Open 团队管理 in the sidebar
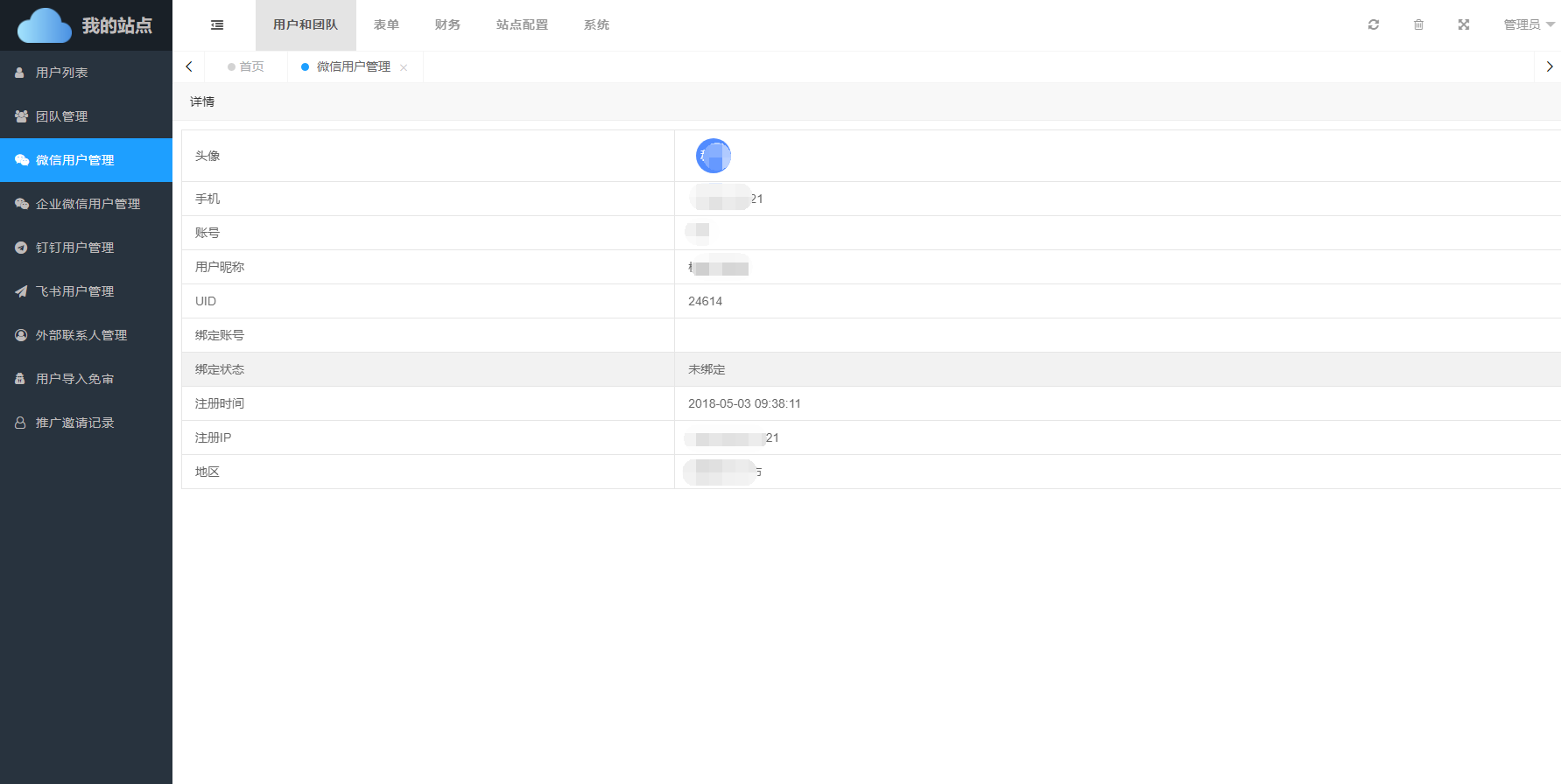Viewport: 1561px width, 784px height. (61, 116)
